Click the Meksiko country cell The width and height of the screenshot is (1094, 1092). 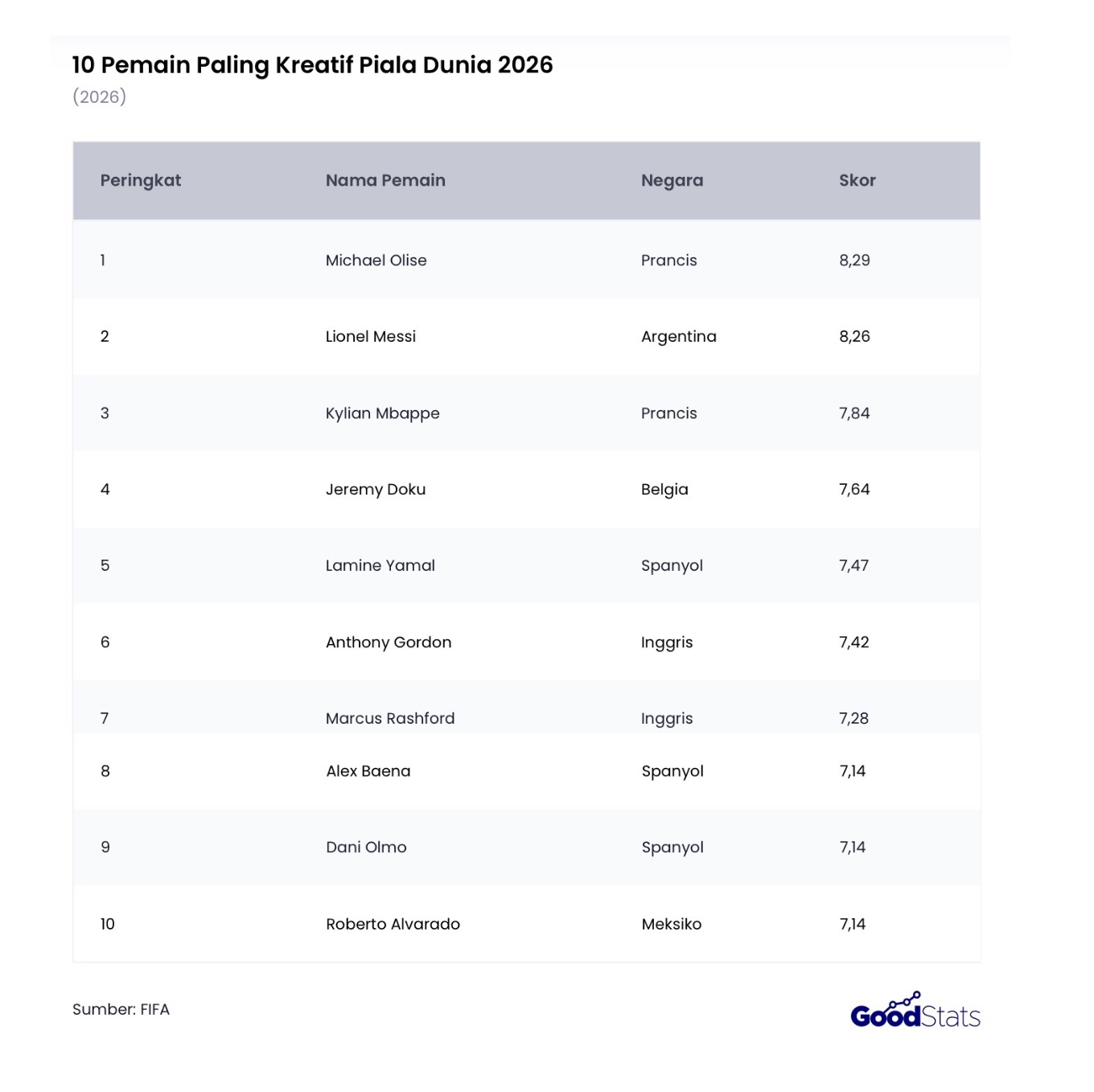pos(671,924)
